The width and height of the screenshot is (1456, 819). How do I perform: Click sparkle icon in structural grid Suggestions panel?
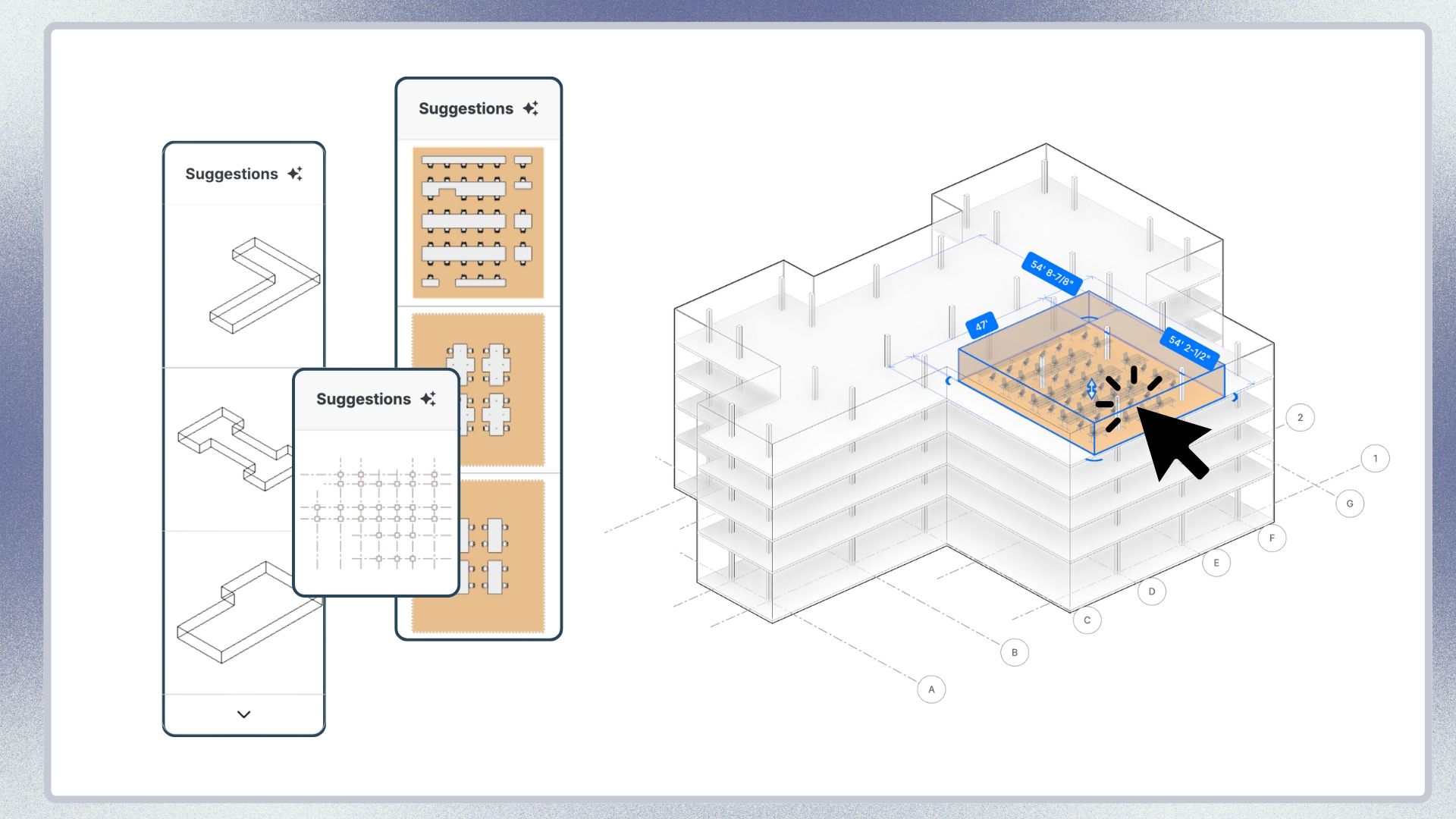(x=428, y=399)
